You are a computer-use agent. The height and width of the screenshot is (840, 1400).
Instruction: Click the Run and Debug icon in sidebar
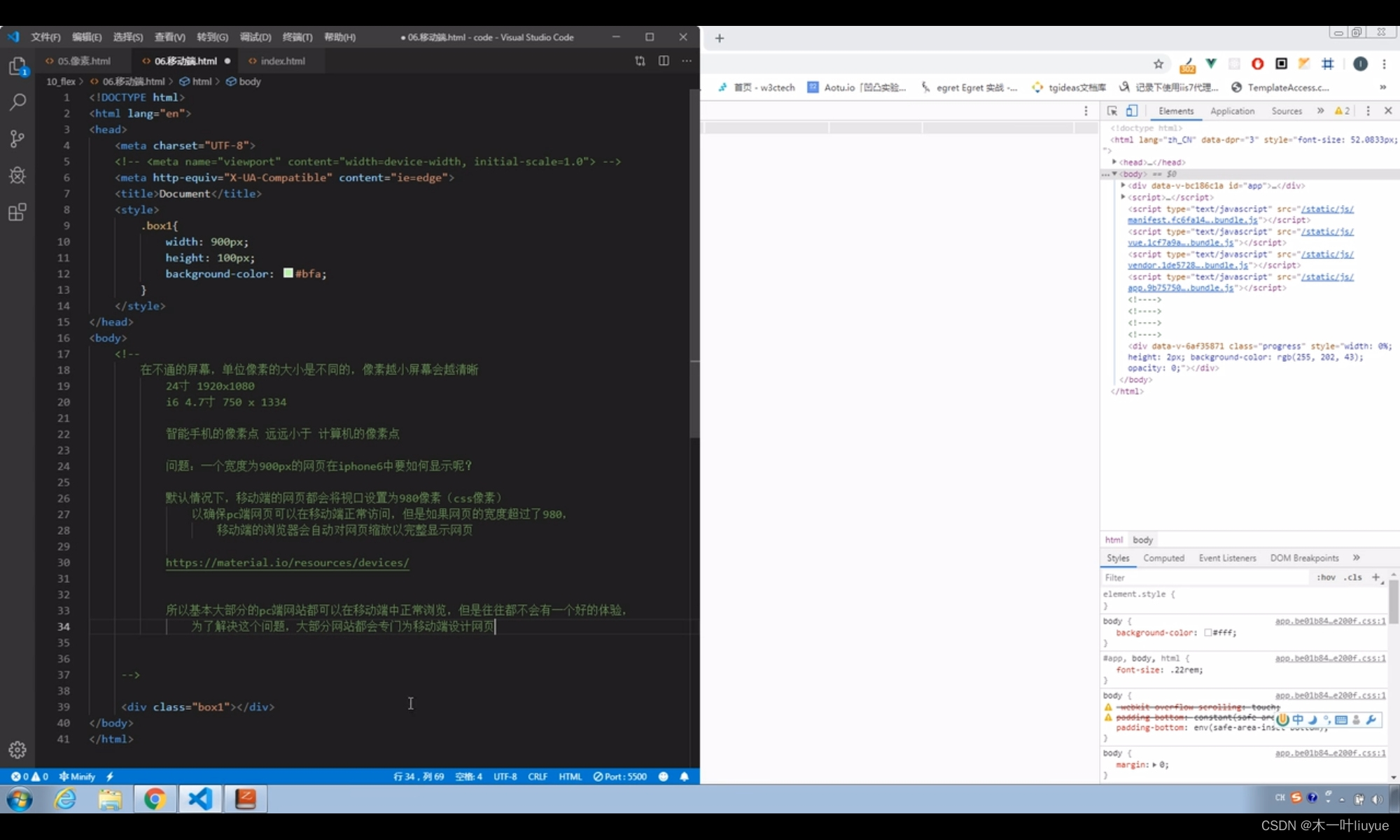pyautogui.click(x=18, y=175)
